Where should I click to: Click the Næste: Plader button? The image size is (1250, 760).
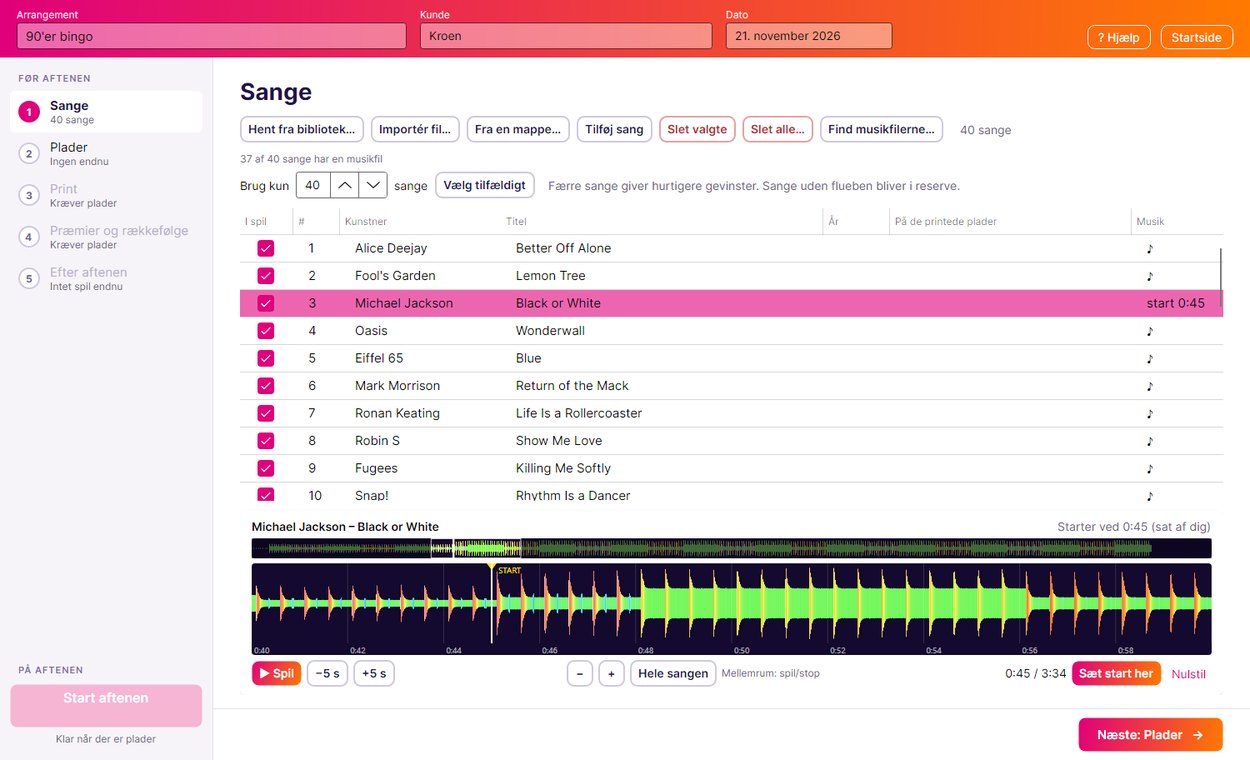1150,735
